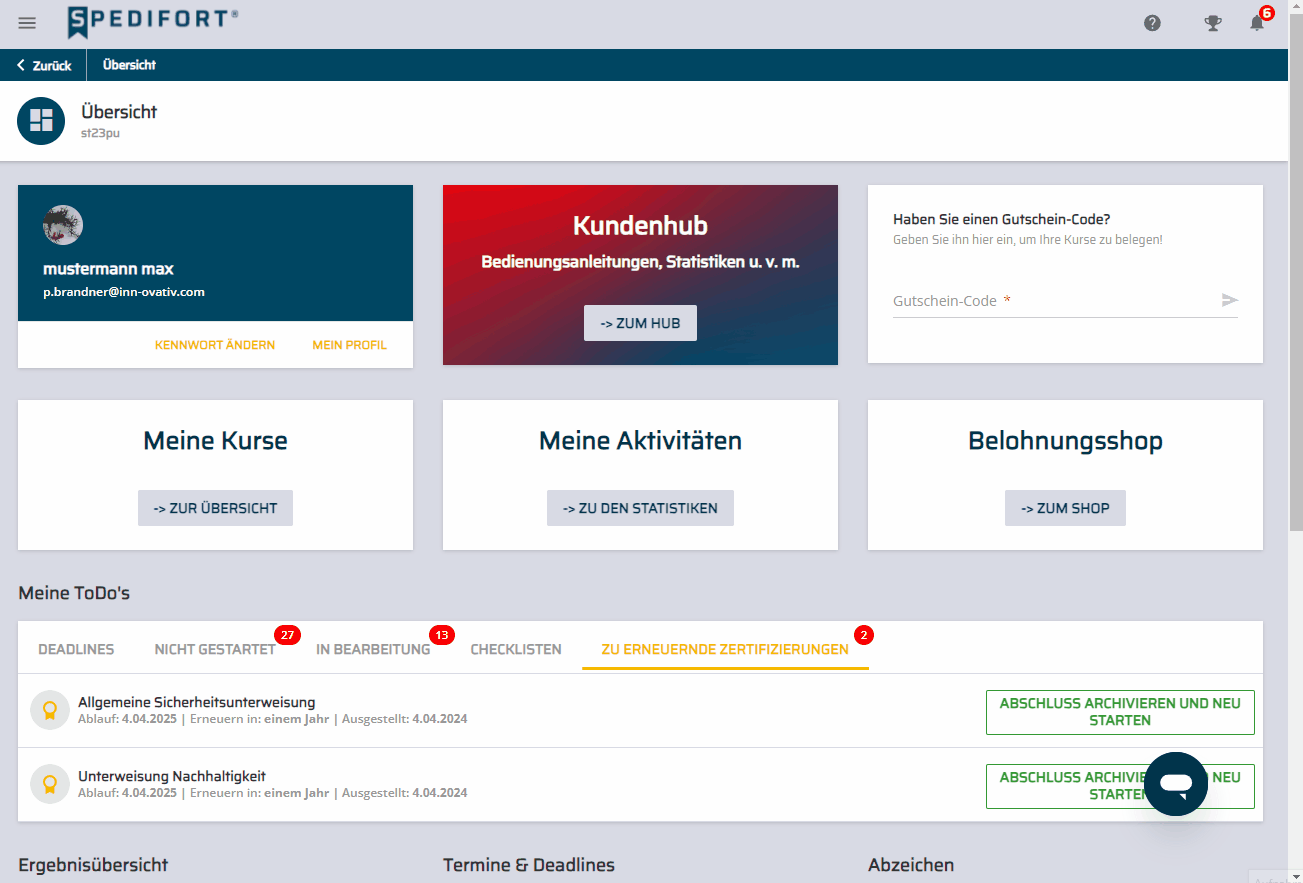Click the Zum Hub button
This screenshot has width=1303, height=883.
[640, 323]
